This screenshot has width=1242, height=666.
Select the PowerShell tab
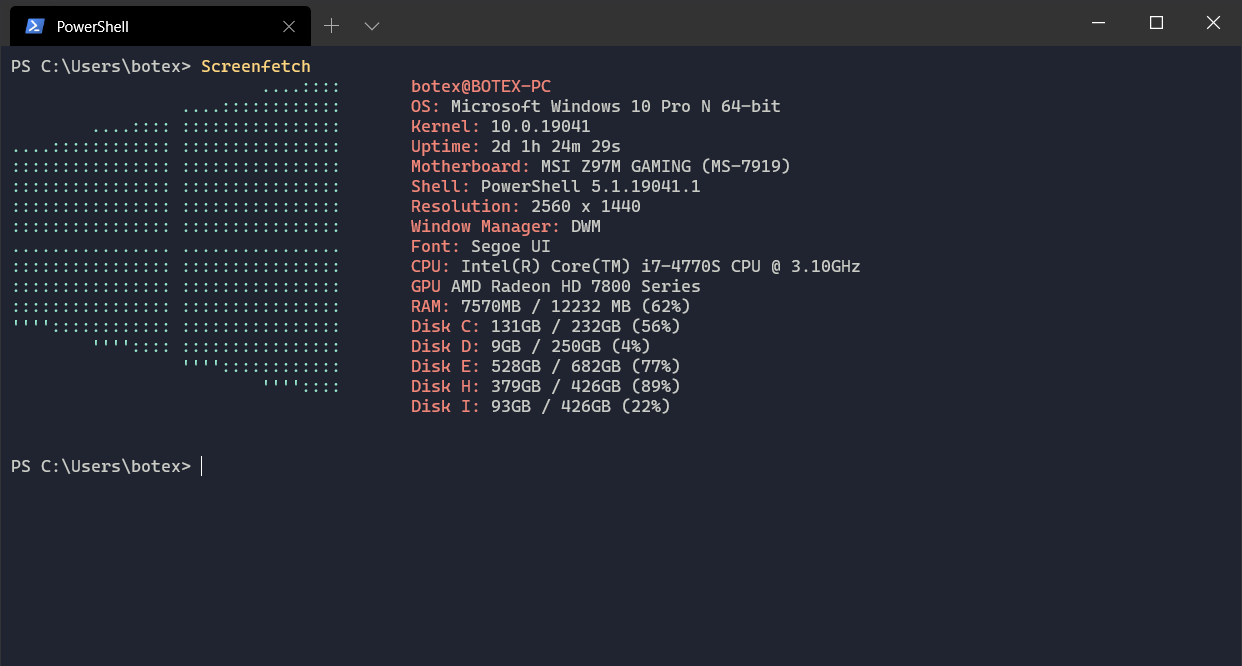(160, 26)
